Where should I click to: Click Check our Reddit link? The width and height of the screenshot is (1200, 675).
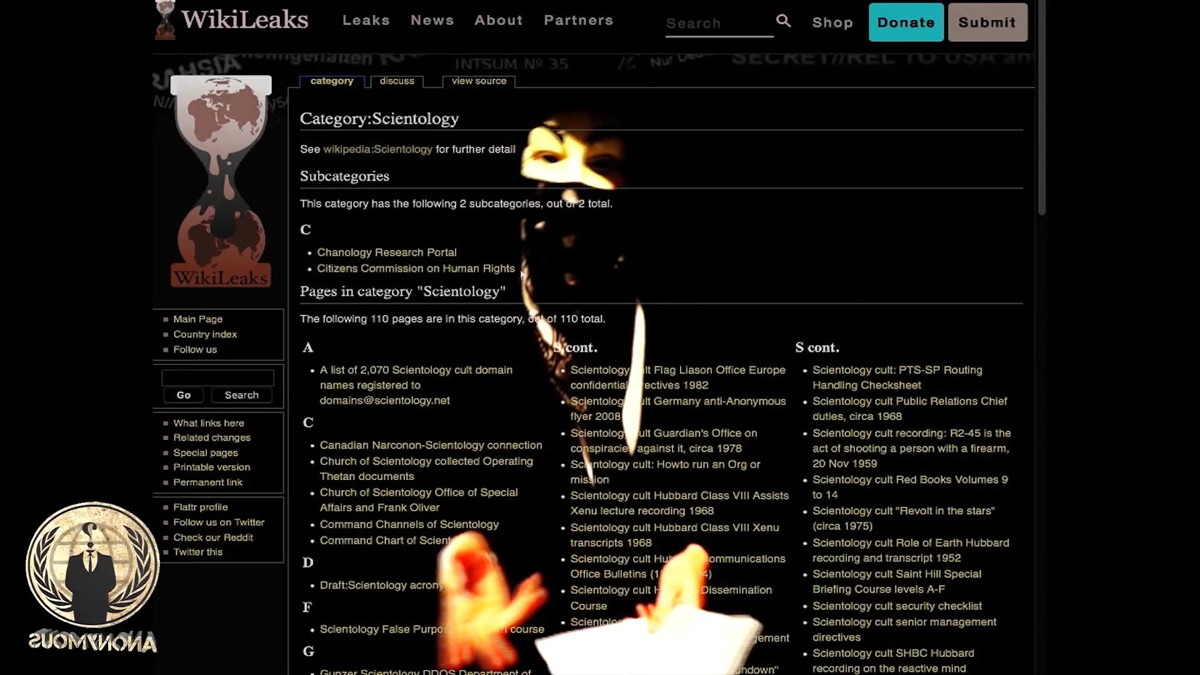point(213,537)
